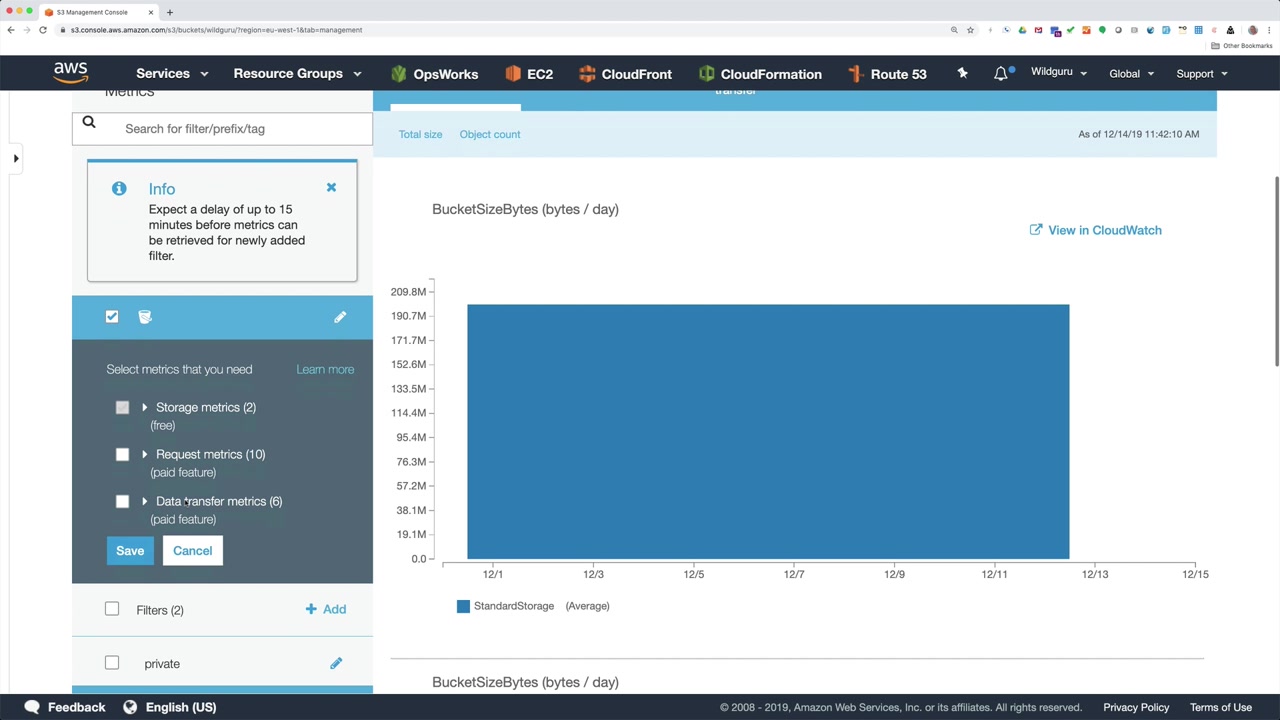Click the Feedback speech bubble icon
Viewport: 1280px width, 720px height.
pos(32,707)
